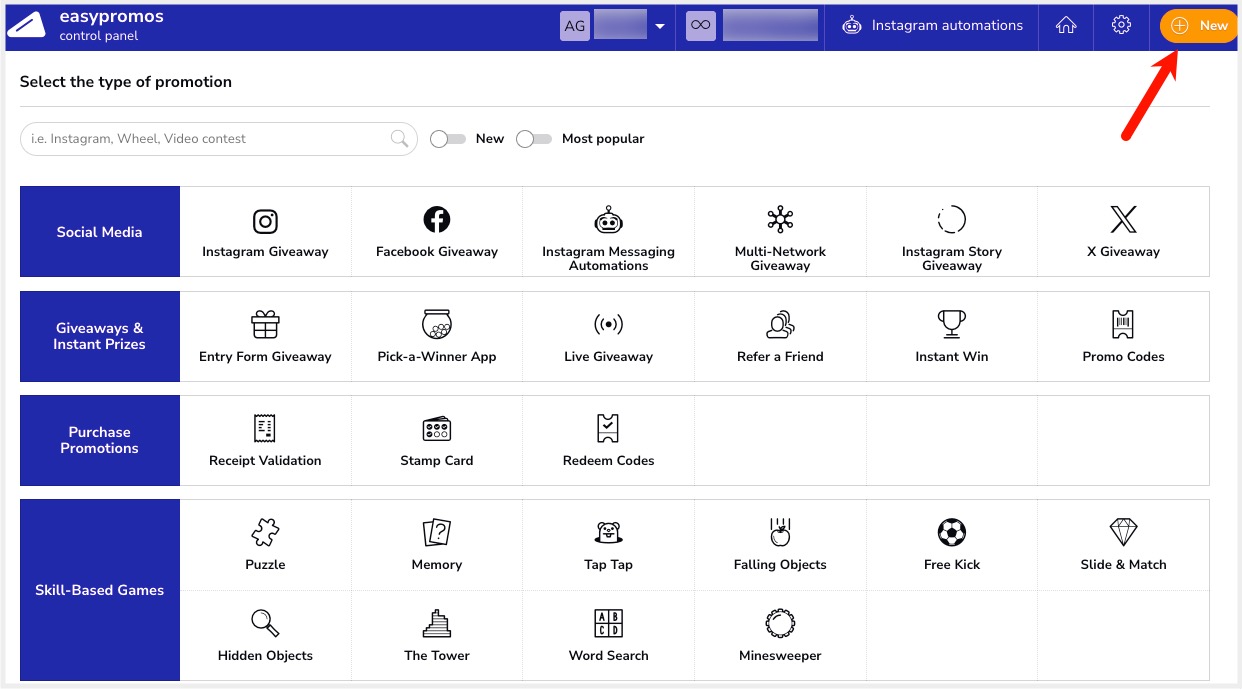Expand the AG account dropdown arrow
Screen dimensions: 1242x689
coord(660,27)
